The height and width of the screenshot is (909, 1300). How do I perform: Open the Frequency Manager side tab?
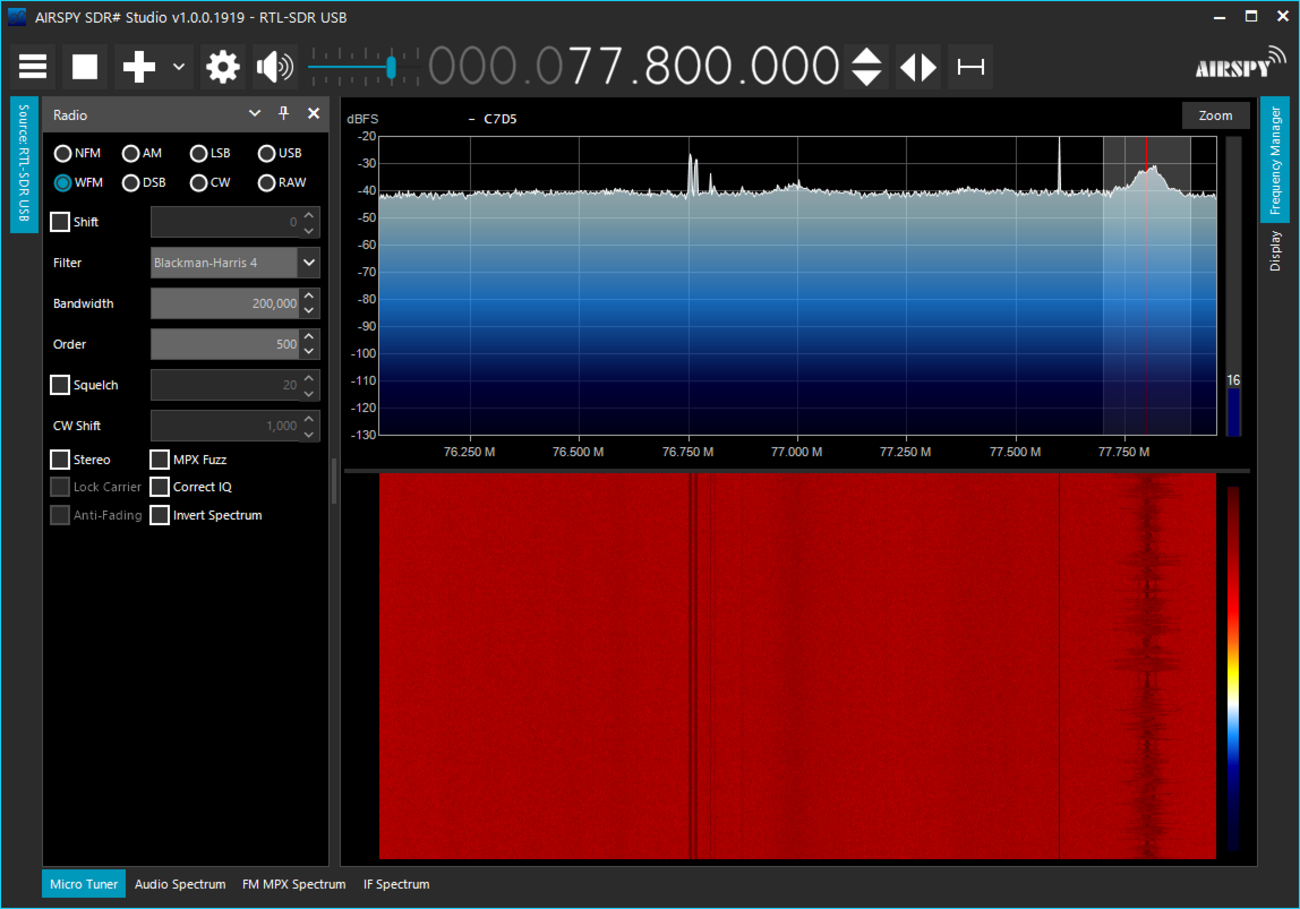point(1275,160)
